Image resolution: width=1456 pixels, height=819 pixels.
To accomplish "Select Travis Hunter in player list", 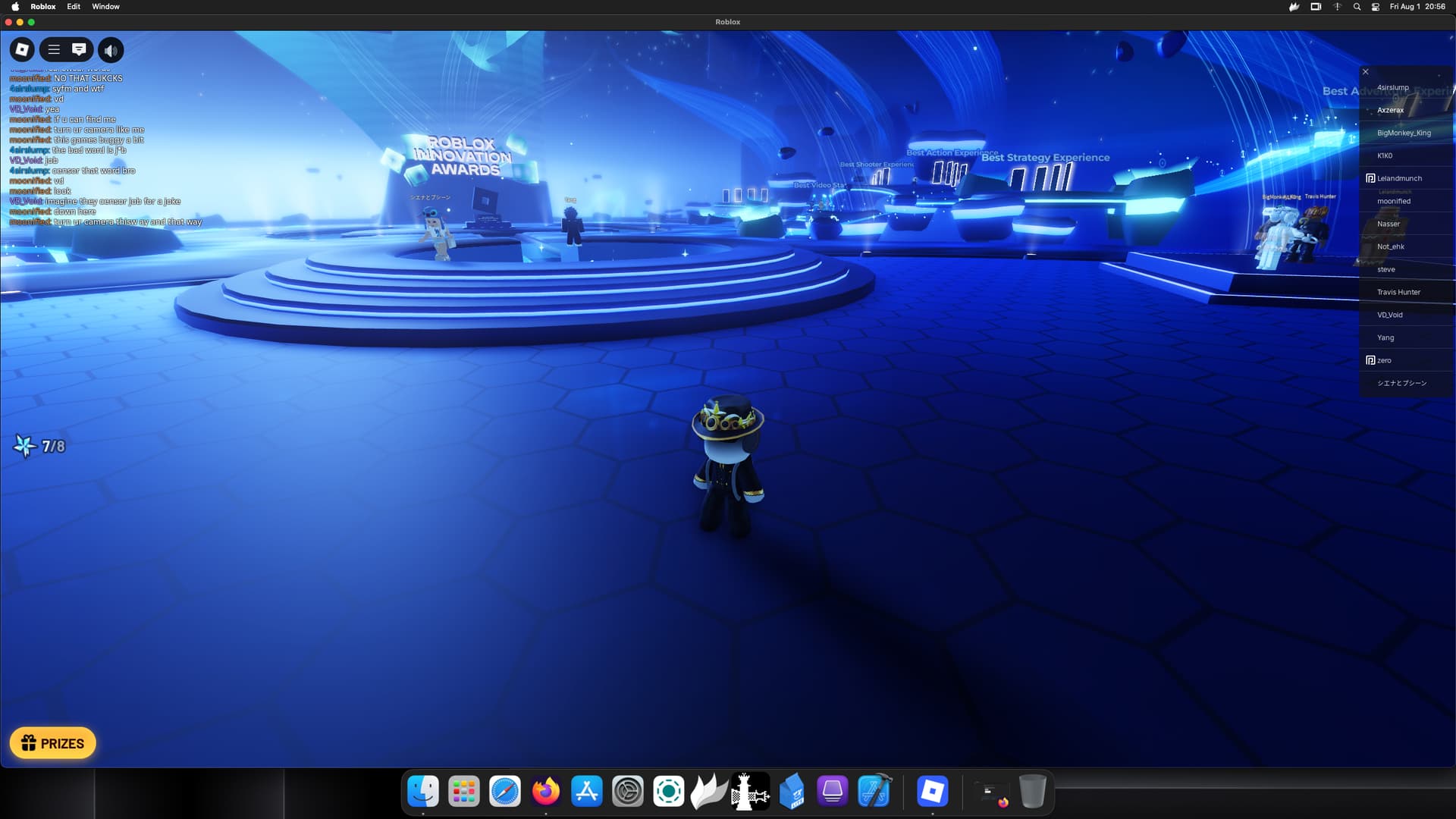I will (x=1398, y=292).
